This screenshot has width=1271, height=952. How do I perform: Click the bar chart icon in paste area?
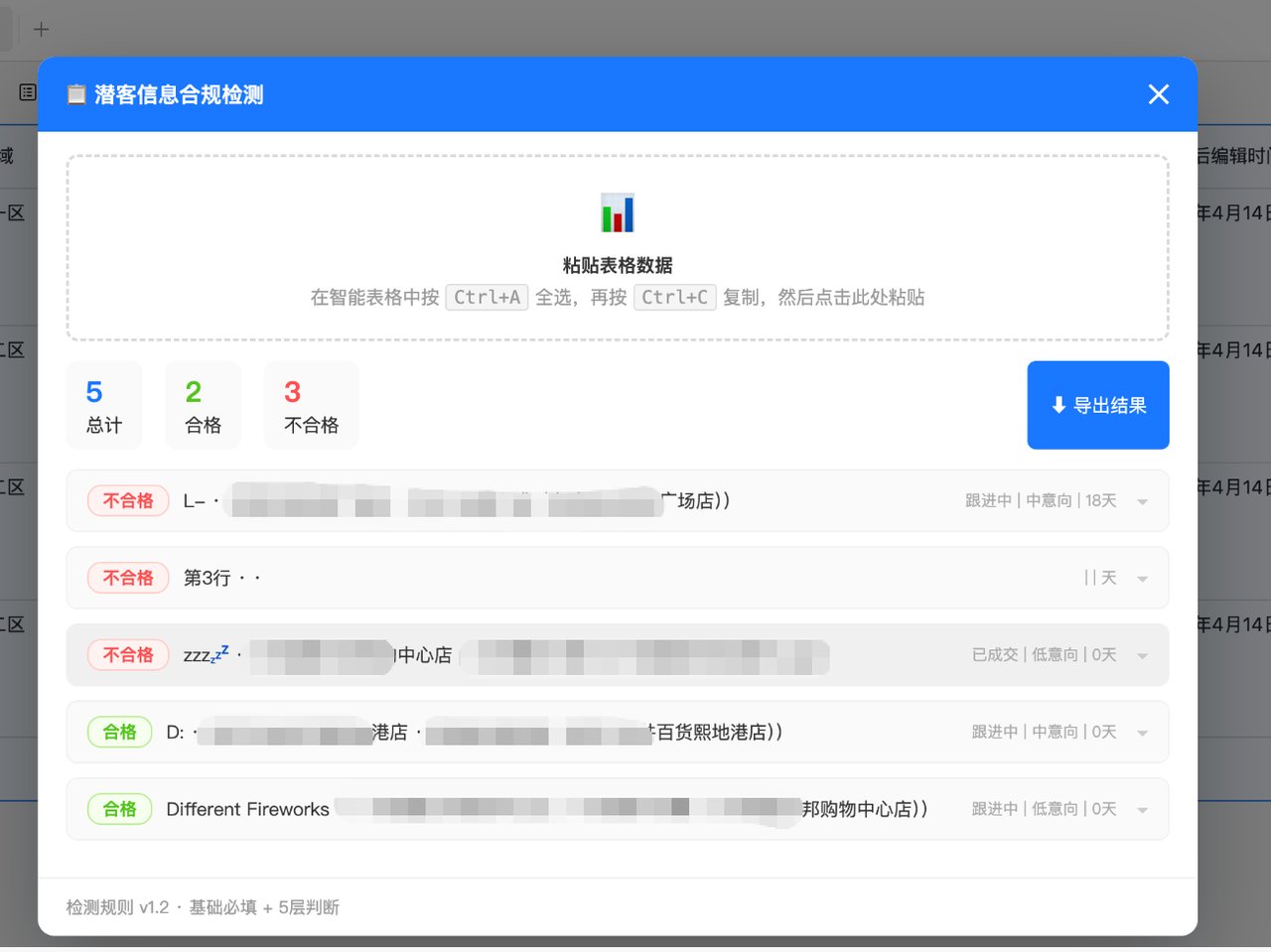pos(618,212)
